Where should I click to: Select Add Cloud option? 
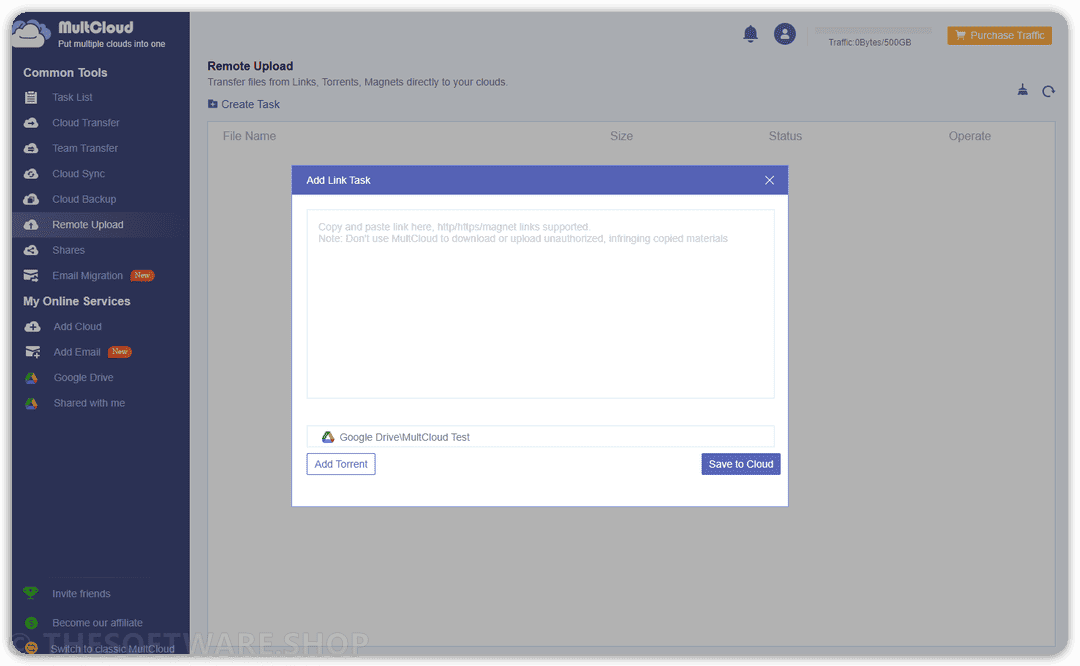pos(78,326)
